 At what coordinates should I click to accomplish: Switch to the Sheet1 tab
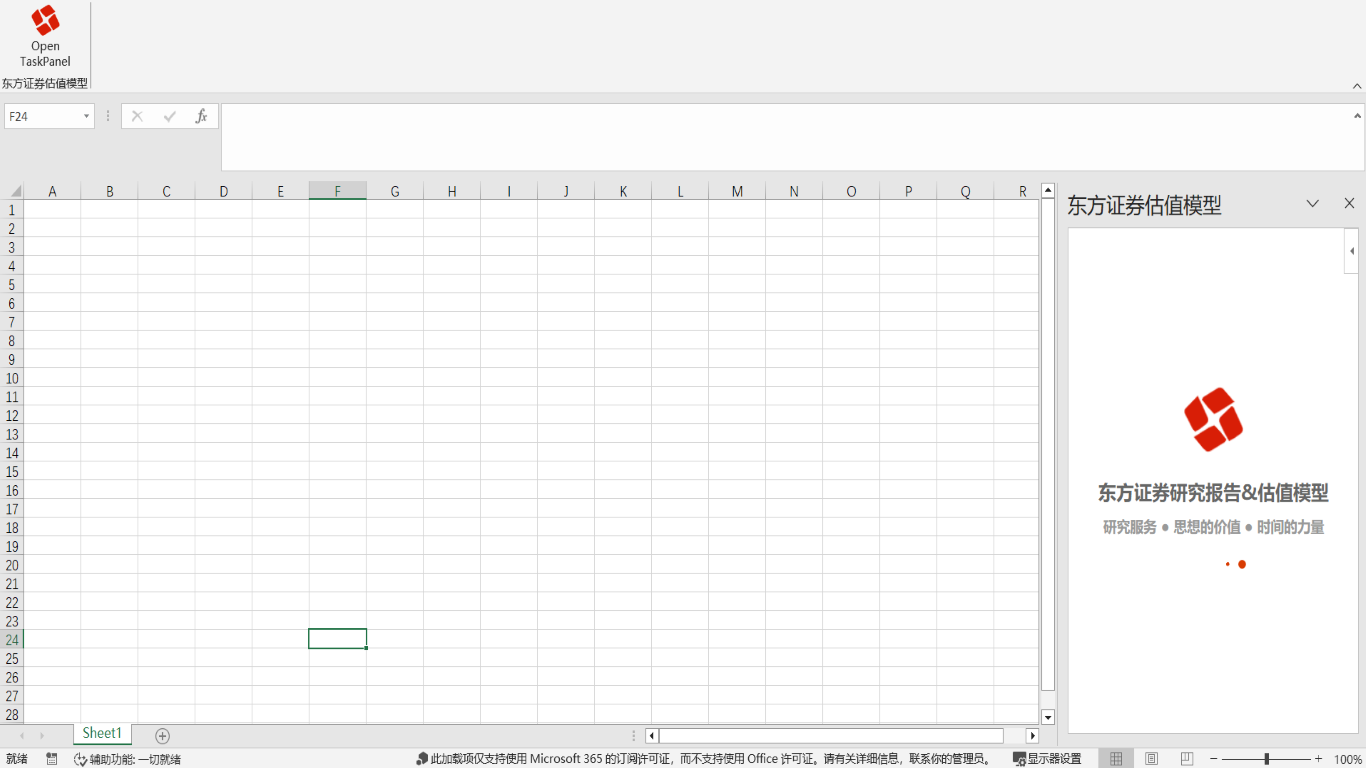coord(102,734)
